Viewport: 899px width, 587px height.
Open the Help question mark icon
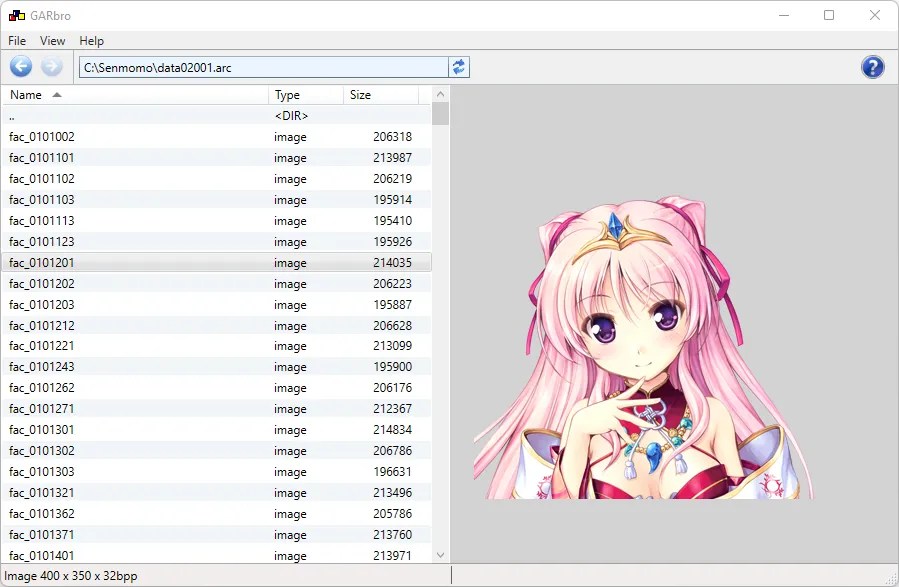pyautogui.click(x=873, y=67)
